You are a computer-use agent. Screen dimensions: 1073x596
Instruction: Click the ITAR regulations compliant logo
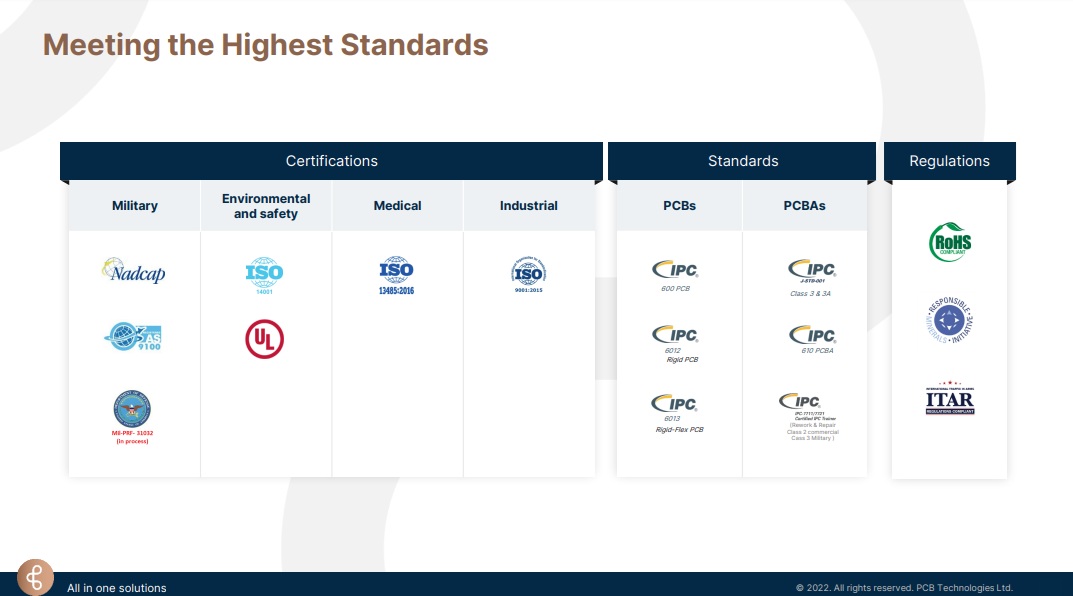[x=949, y=398]
